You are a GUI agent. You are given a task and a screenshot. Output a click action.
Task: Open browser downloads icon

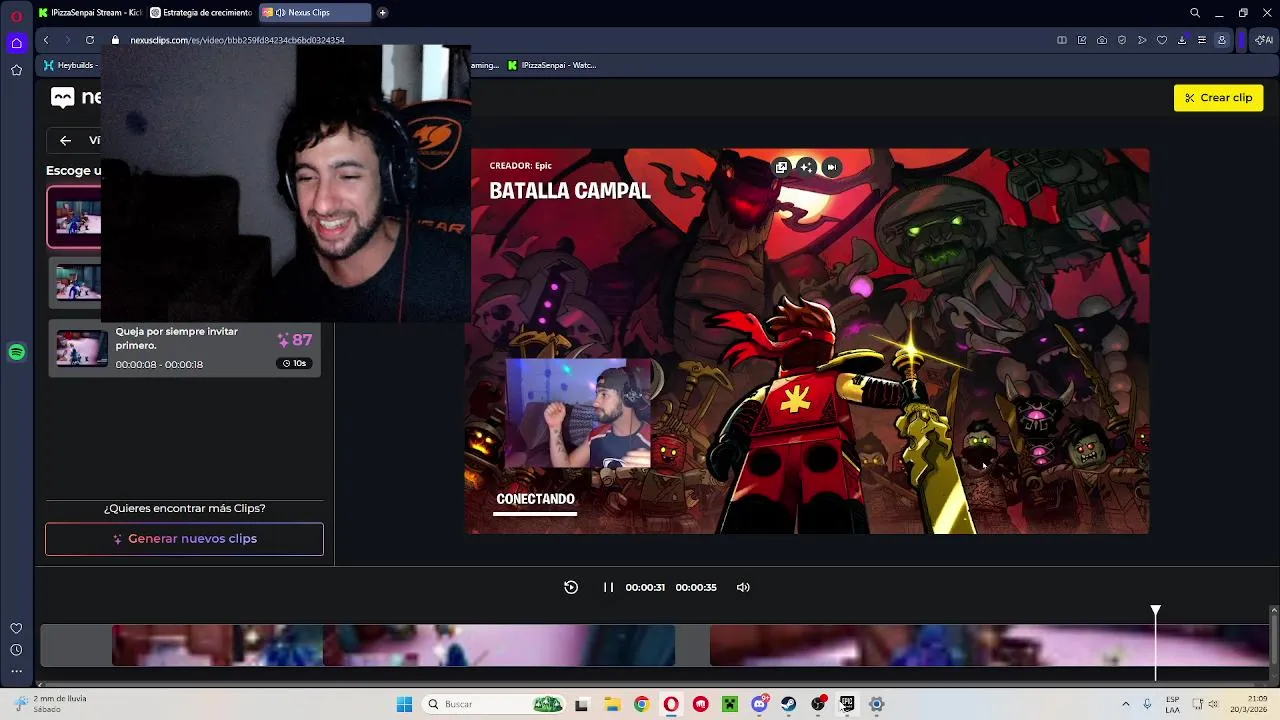1182,40
